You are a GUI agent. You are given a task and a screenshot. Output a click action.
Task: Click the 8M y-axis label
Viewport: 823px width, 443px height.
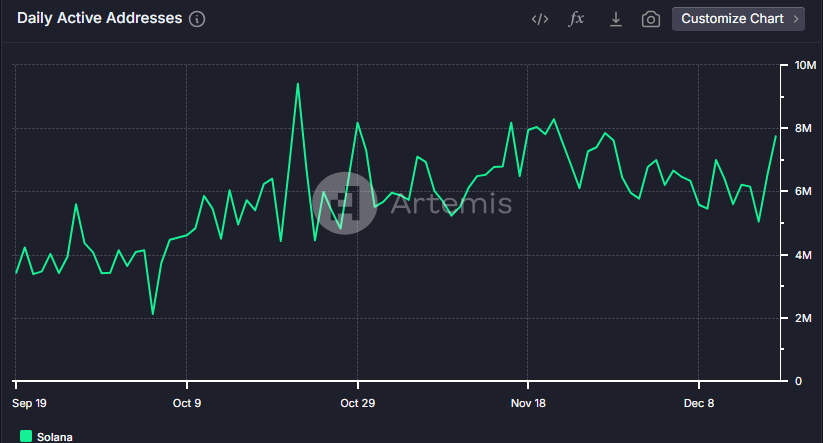tap(803, 128)
